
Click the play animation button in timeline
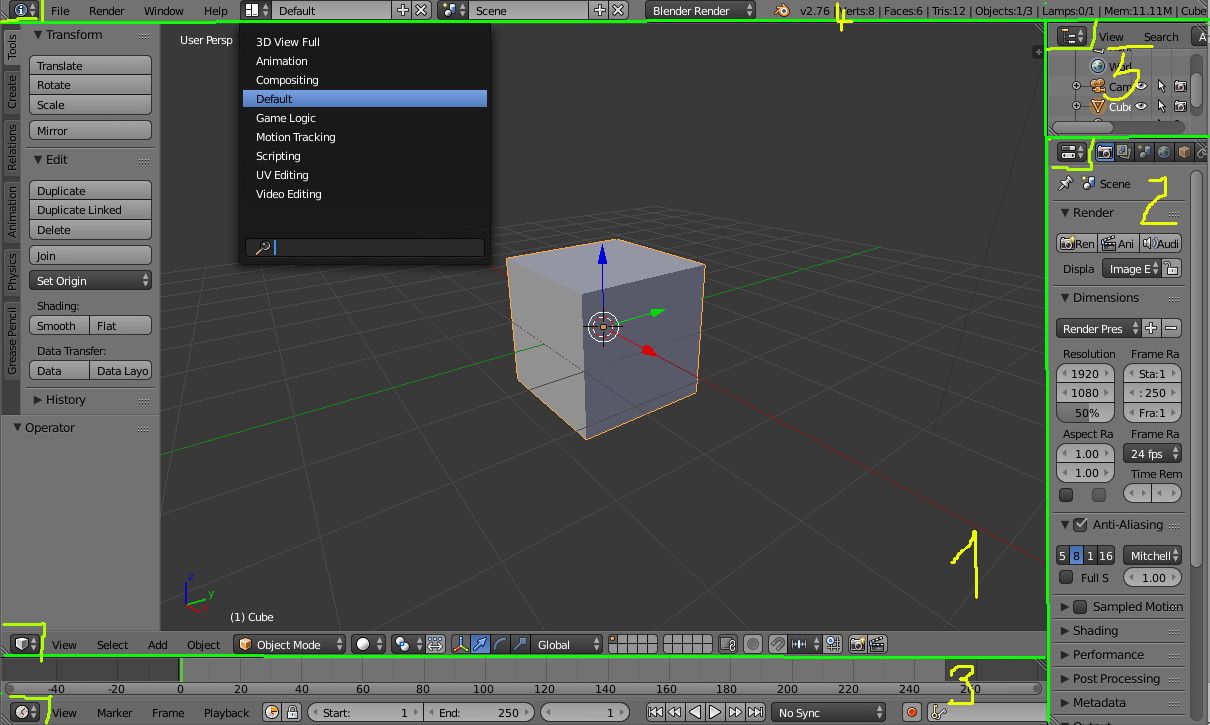[x=715, y=713]
